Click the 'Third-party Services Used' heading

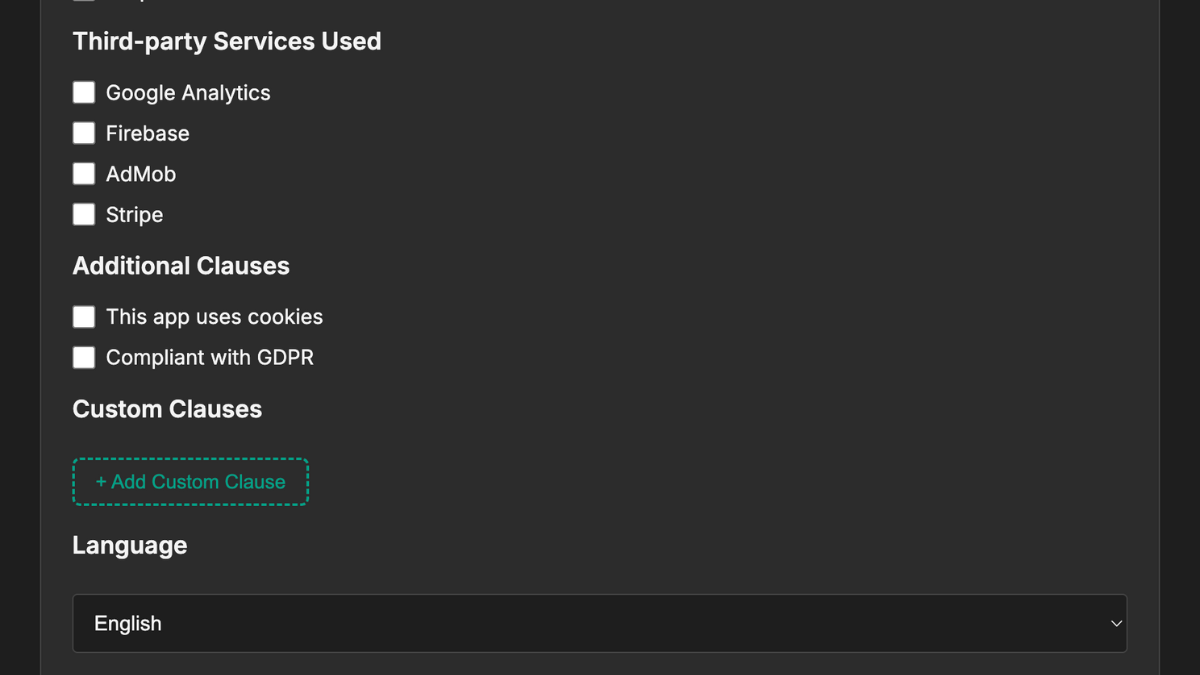point(227,41)
